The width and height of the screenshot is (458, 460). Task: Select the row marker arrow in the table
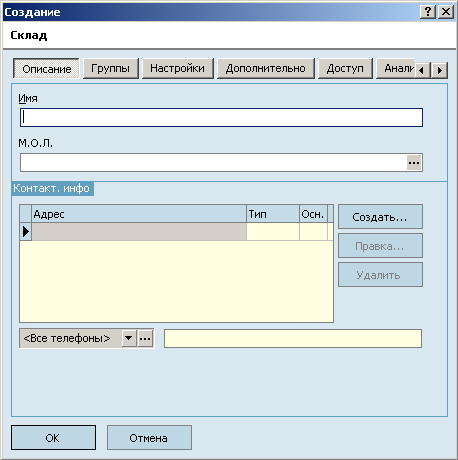coord(26,231)
